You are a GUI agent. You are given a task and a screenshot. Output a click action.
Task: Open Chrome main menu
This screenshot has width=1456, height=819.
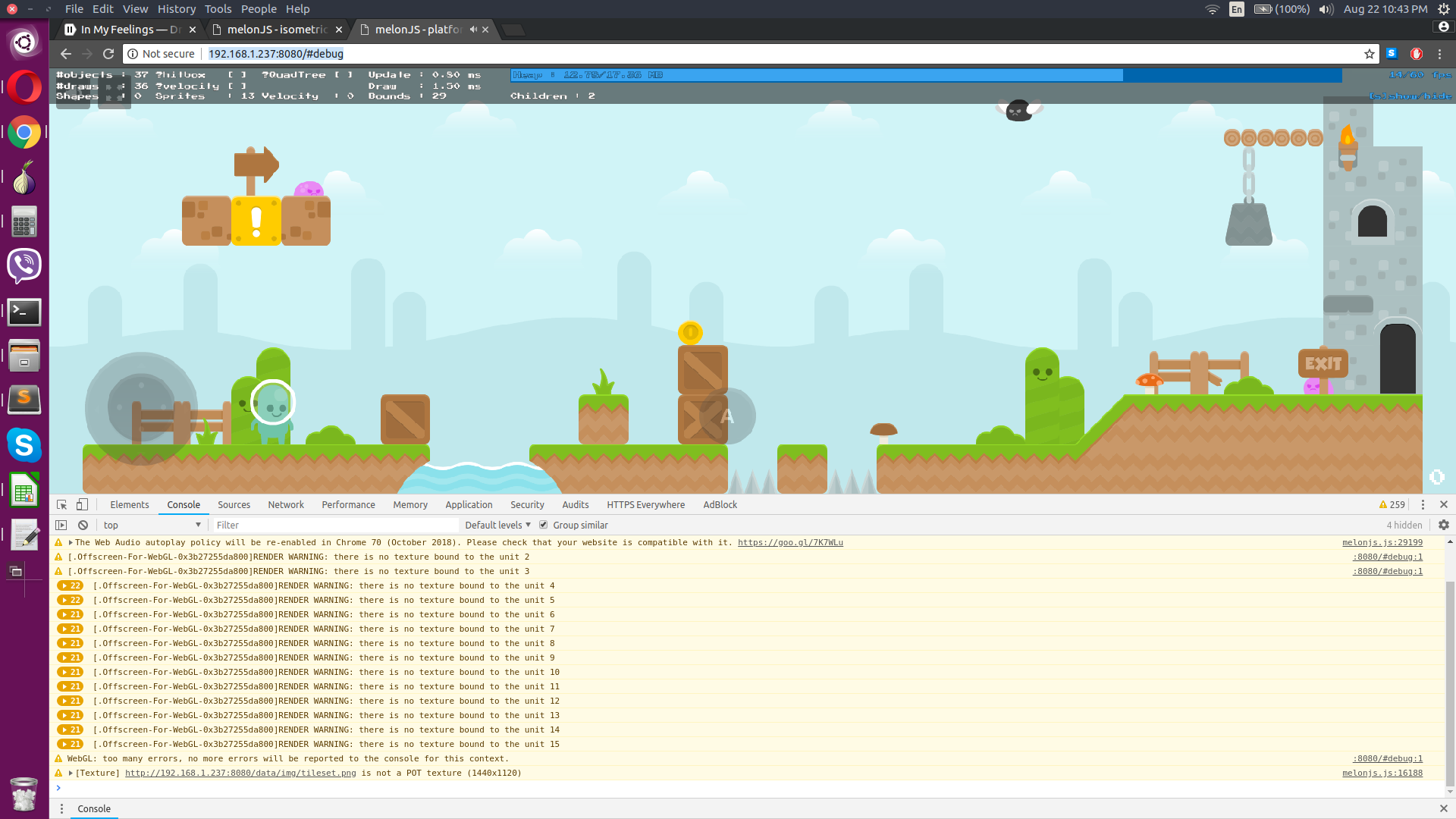[1439, 54]
